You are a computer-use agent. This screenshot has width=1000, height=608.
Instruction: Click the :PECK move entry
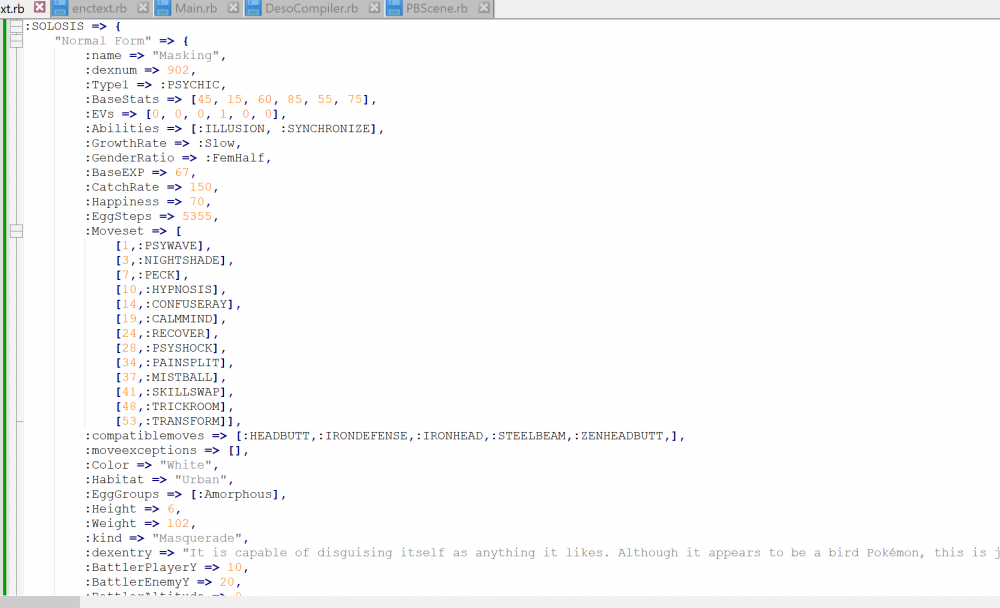pos(152,275)
